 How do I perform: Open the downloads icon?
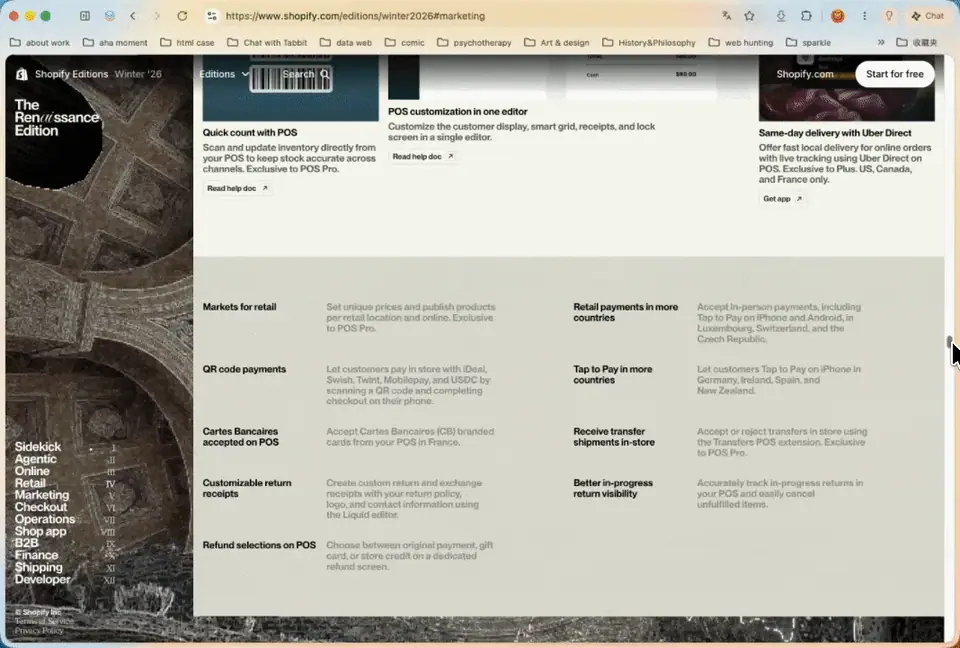pyautogui.click(x=781, y=16)
